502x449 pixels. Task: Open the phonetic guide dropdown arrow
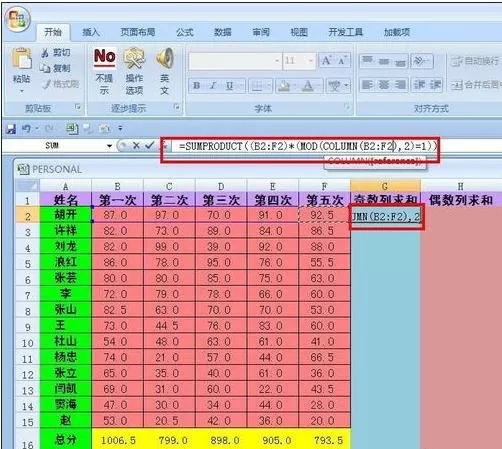(346, 86)
